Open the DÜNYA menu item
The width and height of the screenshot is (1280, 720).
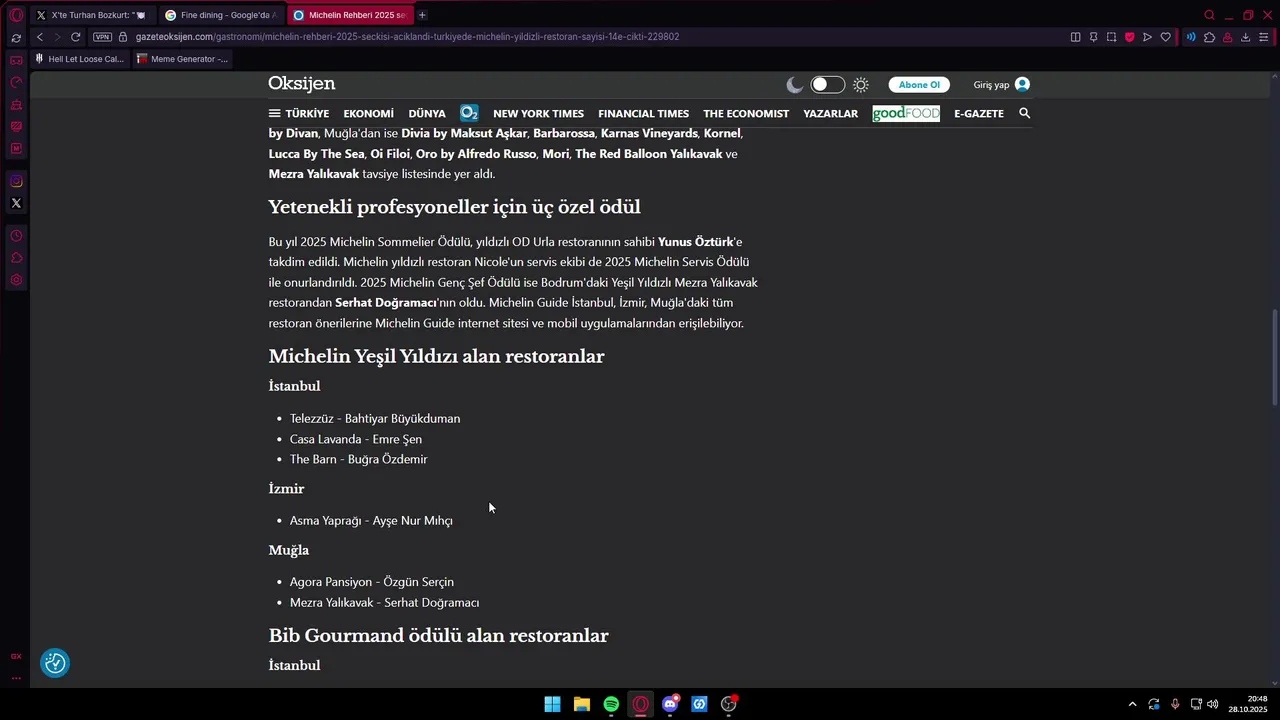coord(427,114)
